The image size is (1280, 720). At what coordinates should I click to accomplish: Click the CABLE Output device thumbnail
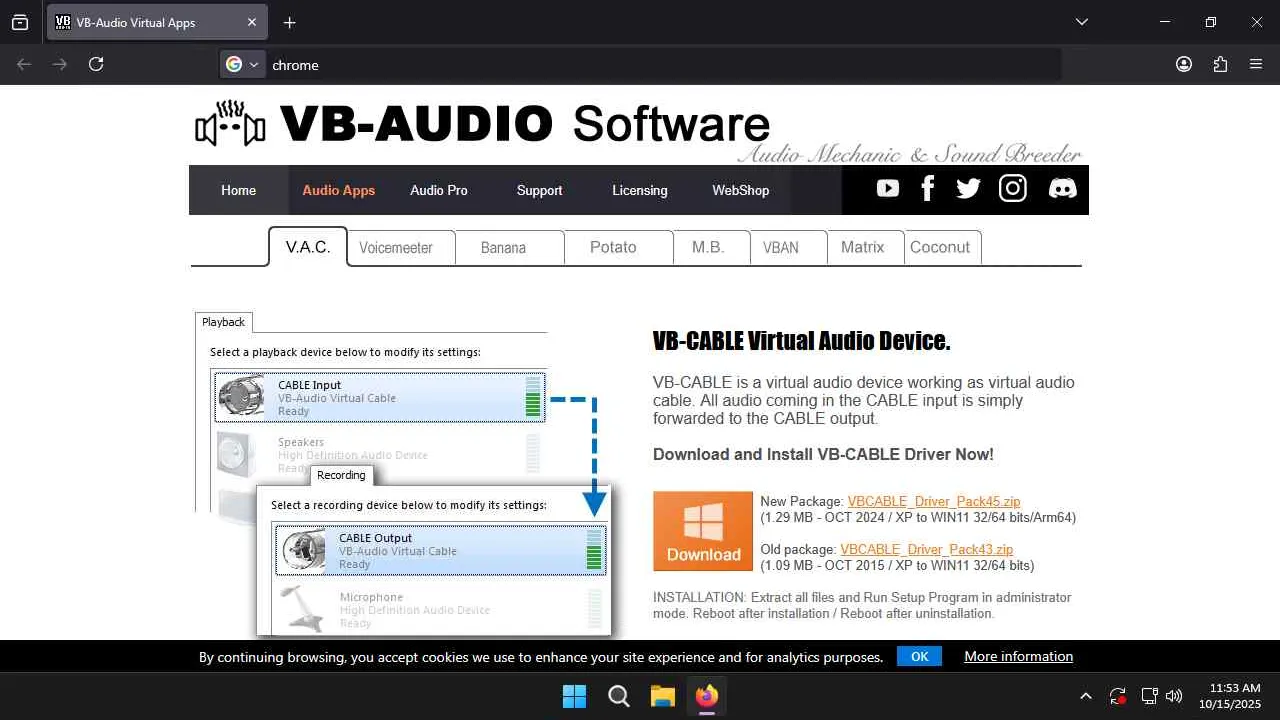(x=303, y=550)
